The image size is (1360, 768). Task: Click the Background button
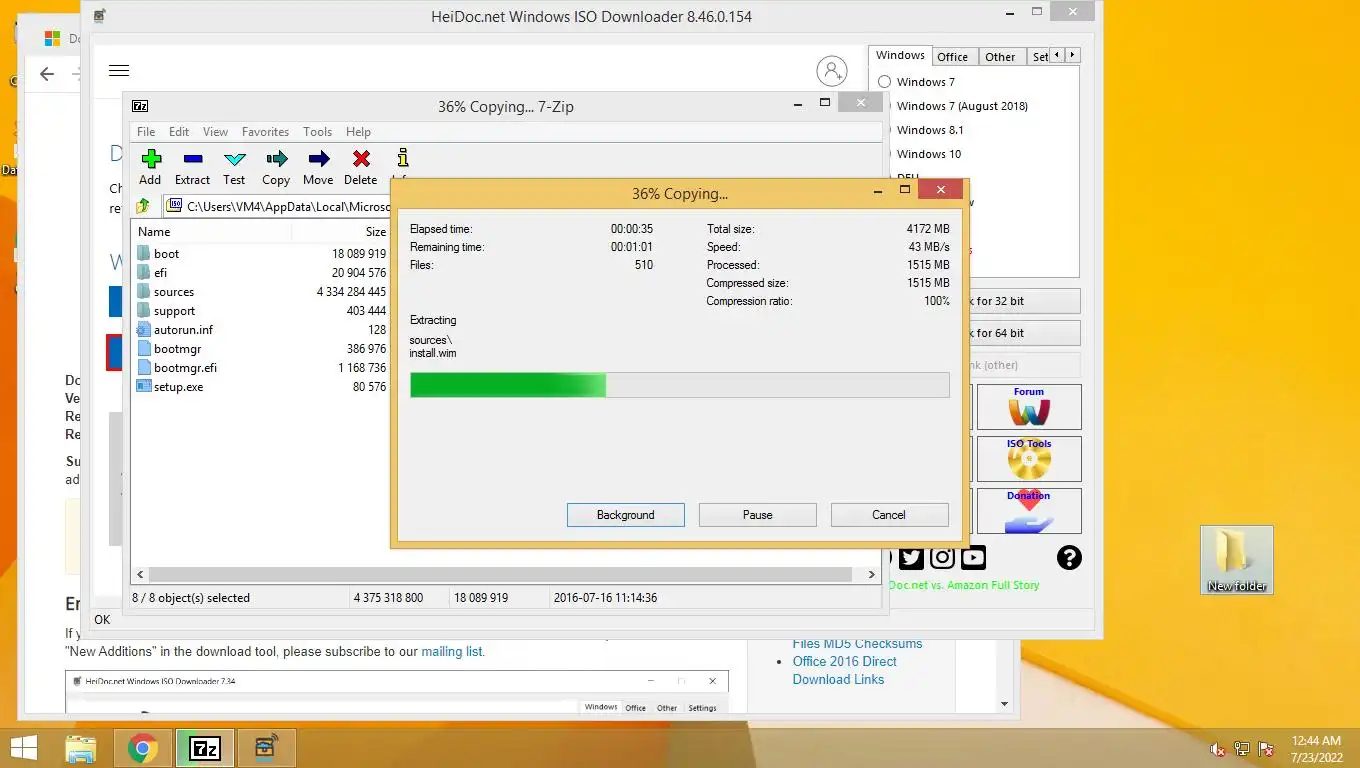pos(626,515)
